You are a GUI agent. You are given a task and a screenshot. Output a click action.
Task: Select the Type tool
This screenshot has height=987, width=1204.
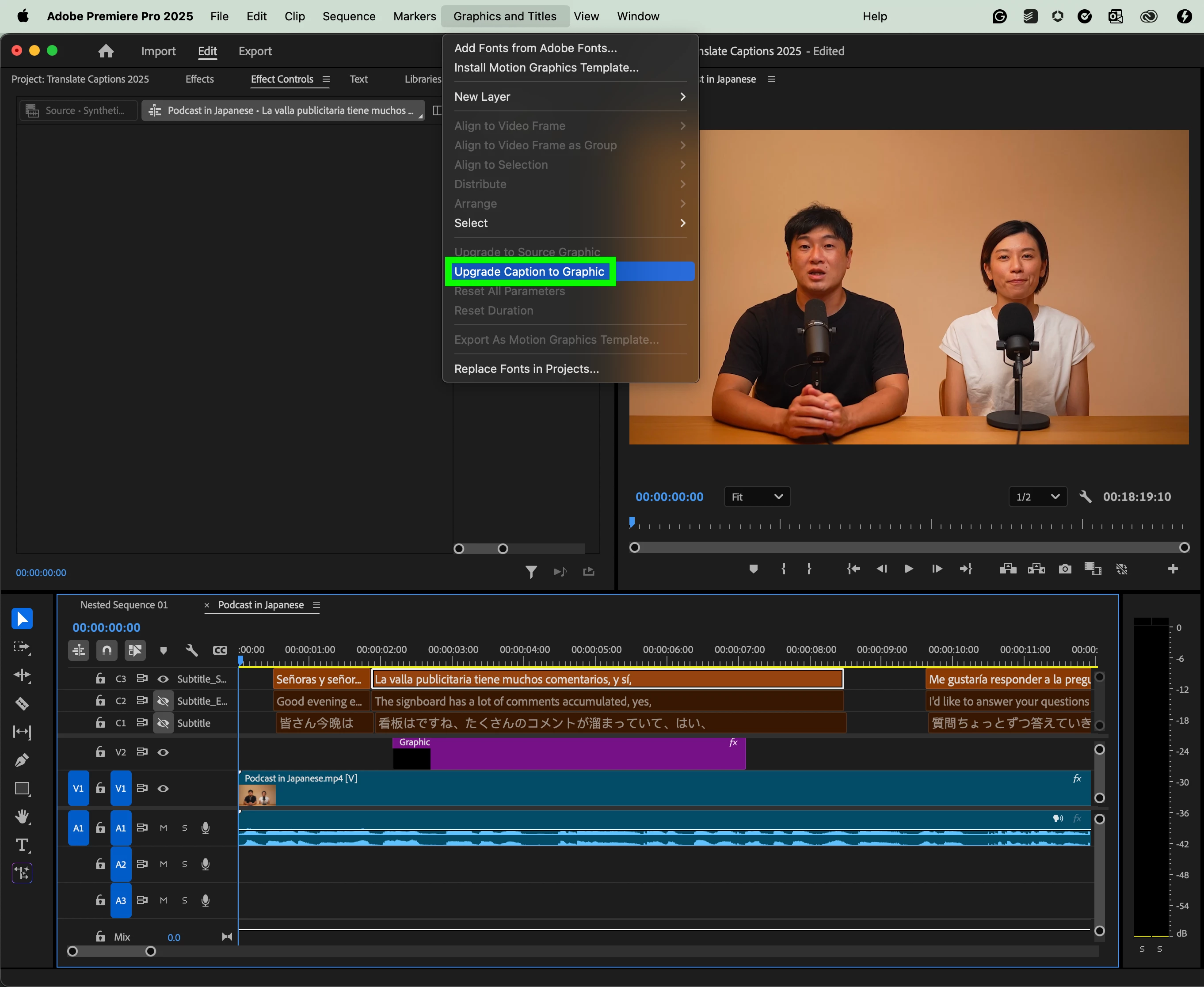(x=22, y=845)
